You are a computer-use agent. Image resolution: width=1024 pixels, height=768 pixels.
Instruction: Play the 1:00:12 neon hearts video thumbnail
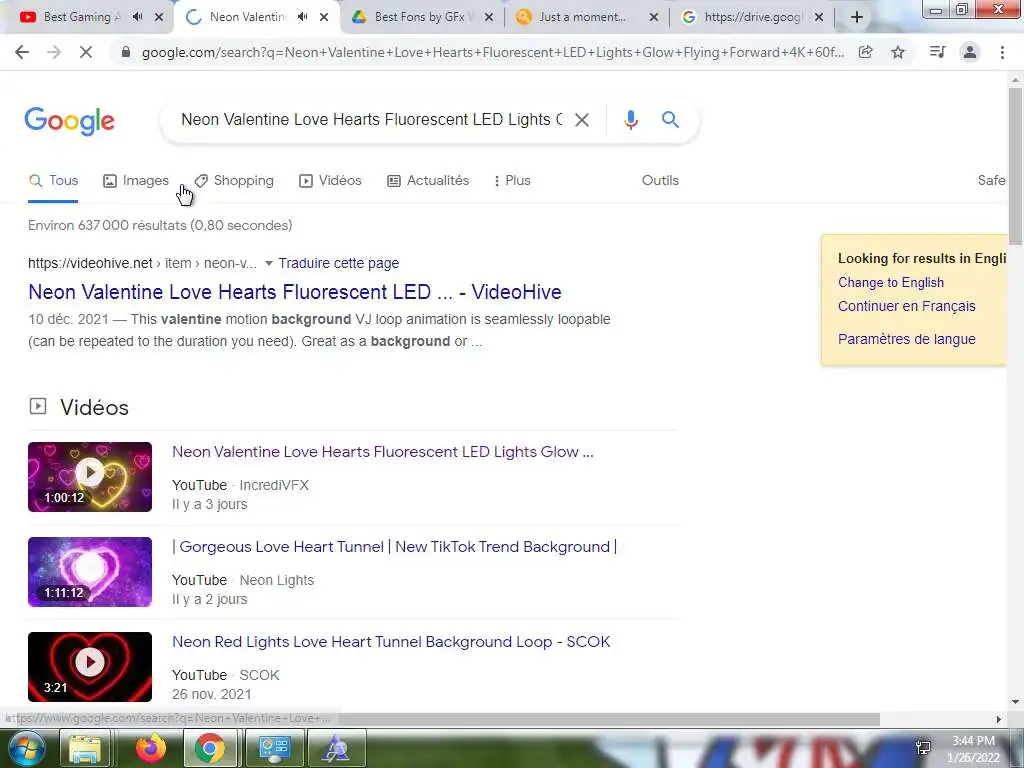pos(90,477)
